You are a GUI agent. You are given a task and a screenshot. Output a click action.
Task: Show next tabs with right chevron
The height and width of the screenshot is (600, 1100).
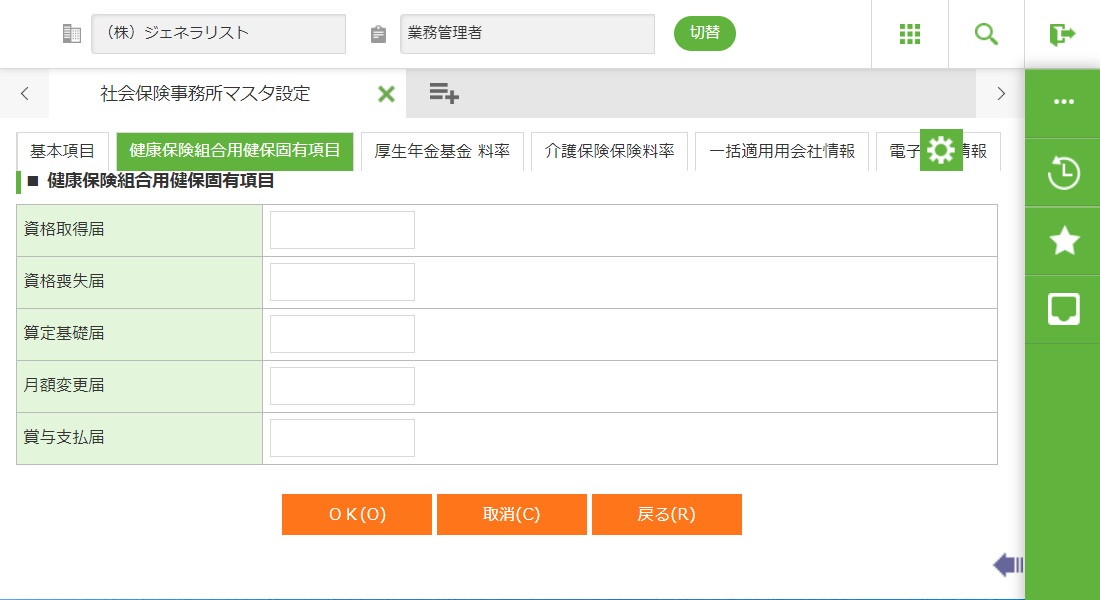(1000, 93)
